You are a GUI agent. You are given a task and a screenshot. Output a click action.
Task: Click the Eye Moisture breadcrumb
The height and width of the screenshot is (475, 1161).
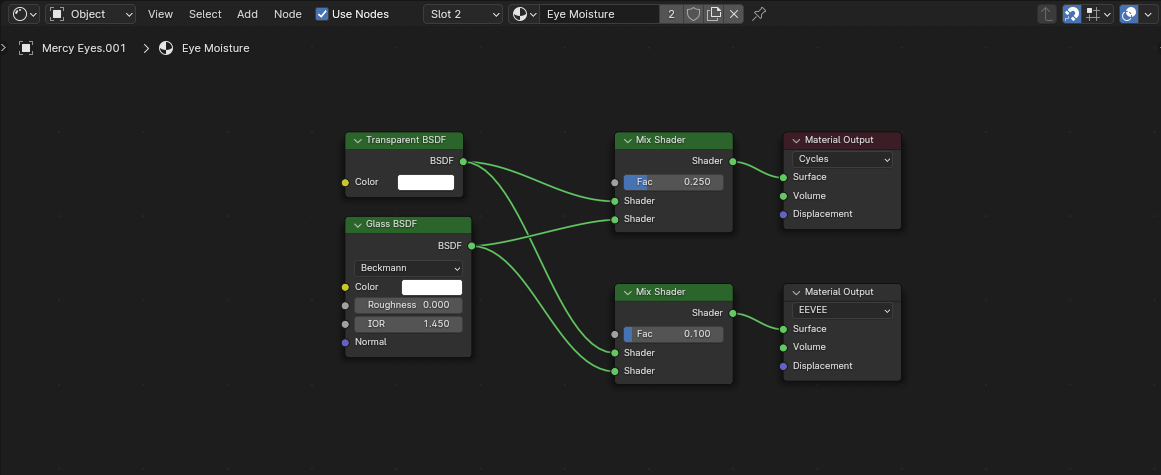tap(215, 48)
